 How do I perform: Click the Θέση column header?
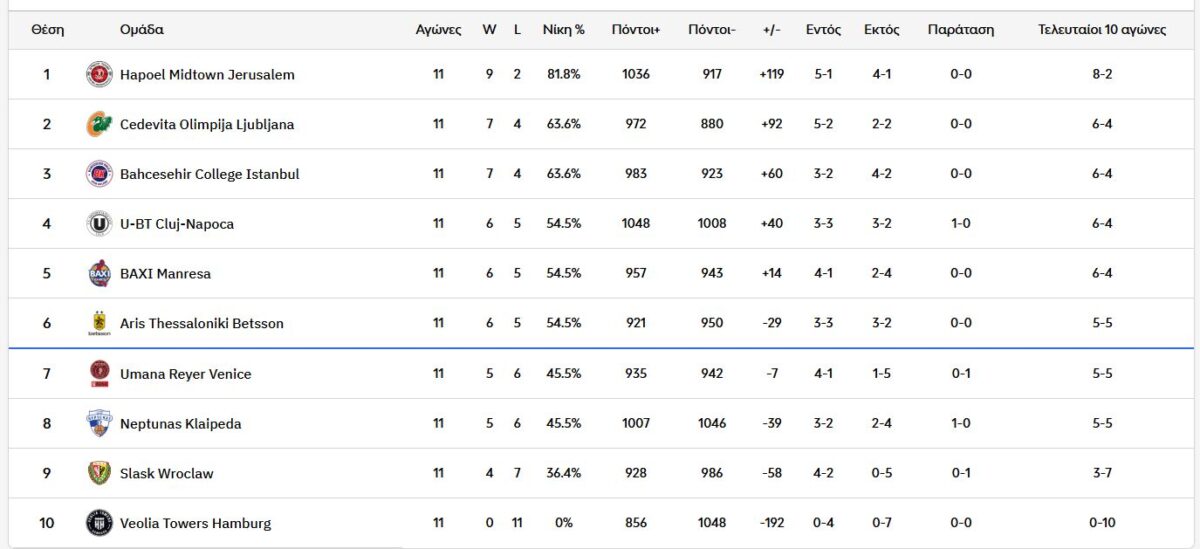click(x=47, y=30)
